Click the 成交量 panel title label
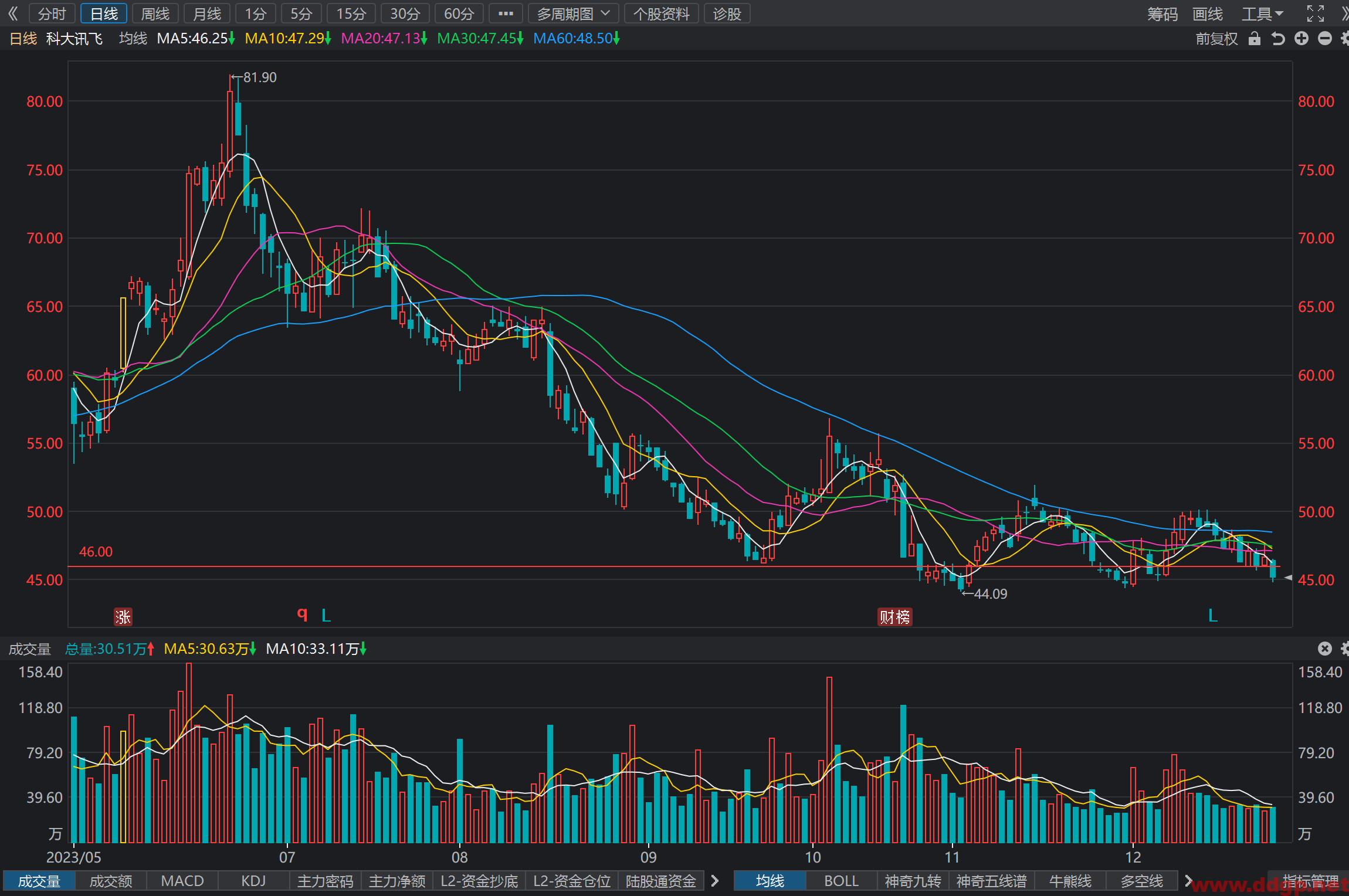The width and height of the screenshot is (1349, 896). [x=30, y=649]
